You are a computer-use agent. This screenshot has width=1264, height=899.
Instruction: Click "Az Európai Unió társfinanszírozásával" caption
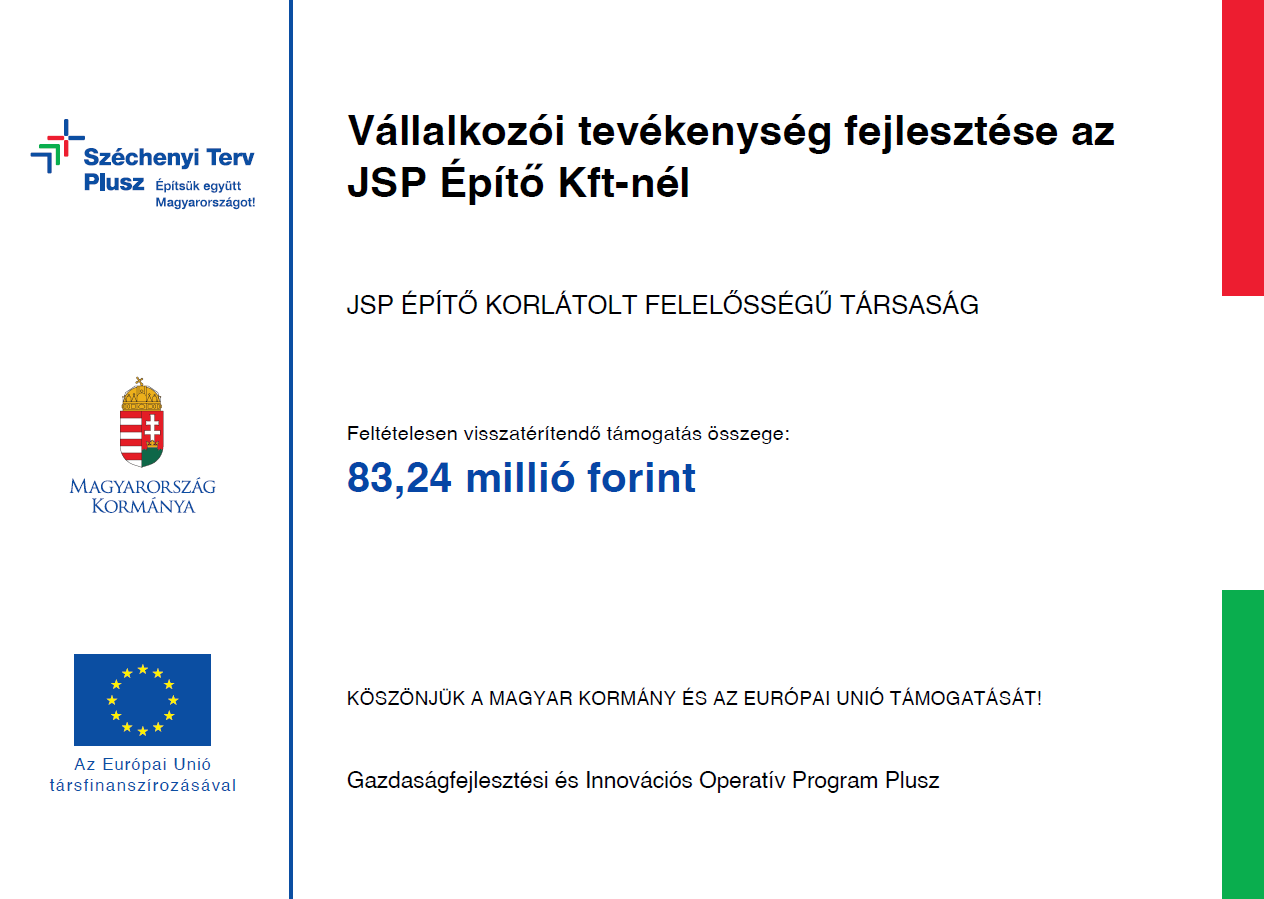pyautogui.click(x=143, y=775)
